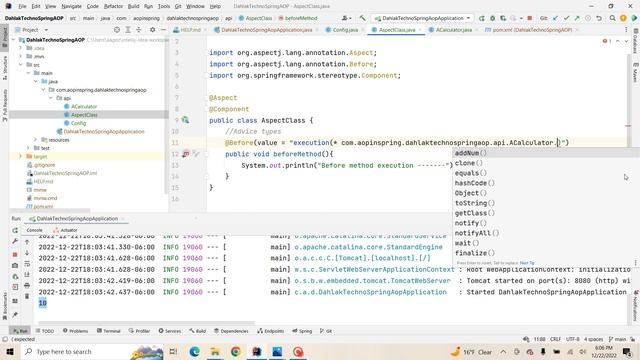Click the Git update project arrow

pyautogui.click(x=556, y=18)
